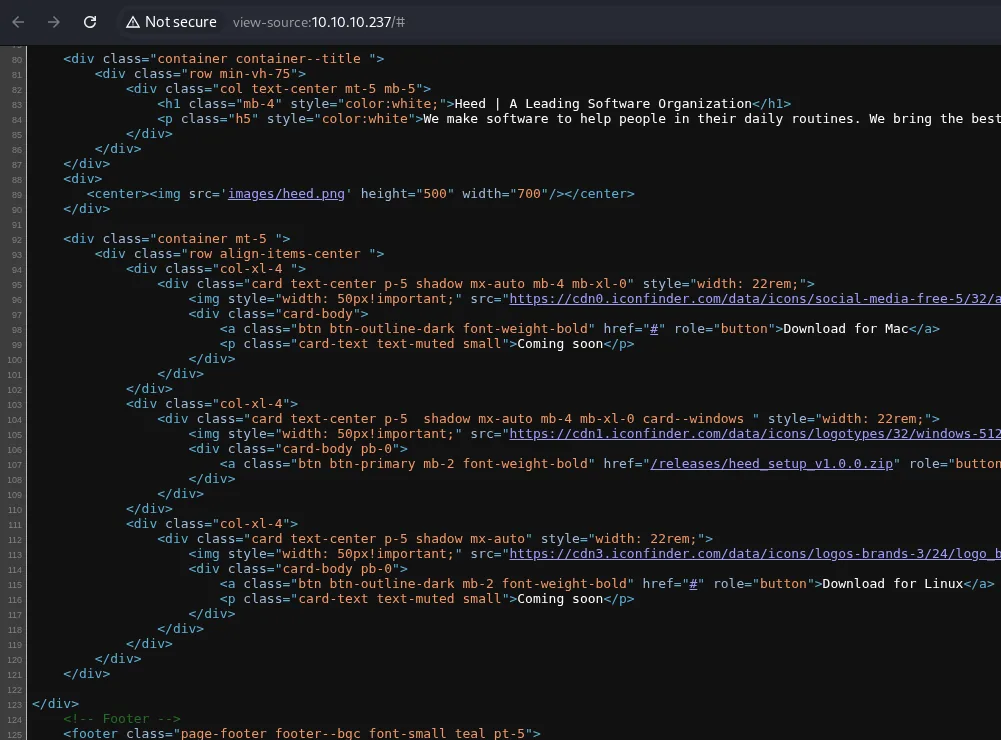Open the cdn3.iconfinder.com logos-brands link
Viewport: 1001px width, 740px height.
click(755, 554)
